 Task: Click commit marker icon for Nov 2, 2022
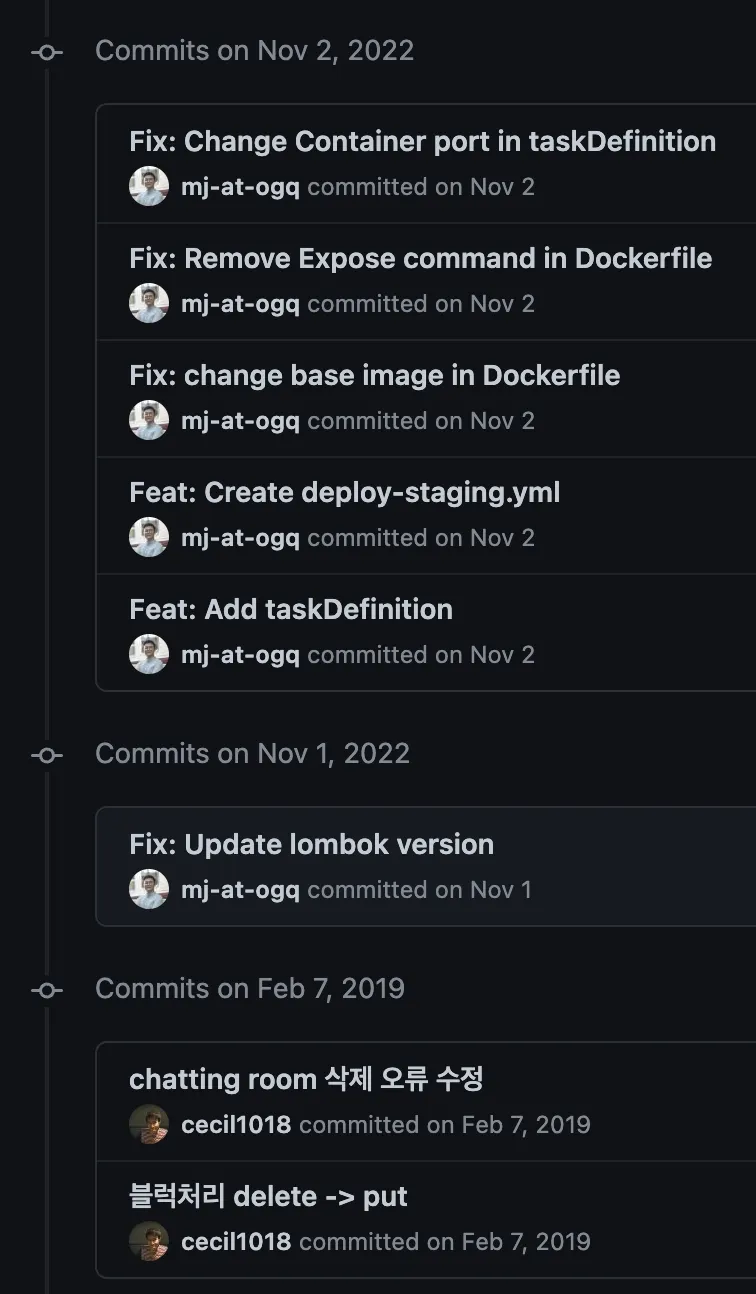(47, 52)
